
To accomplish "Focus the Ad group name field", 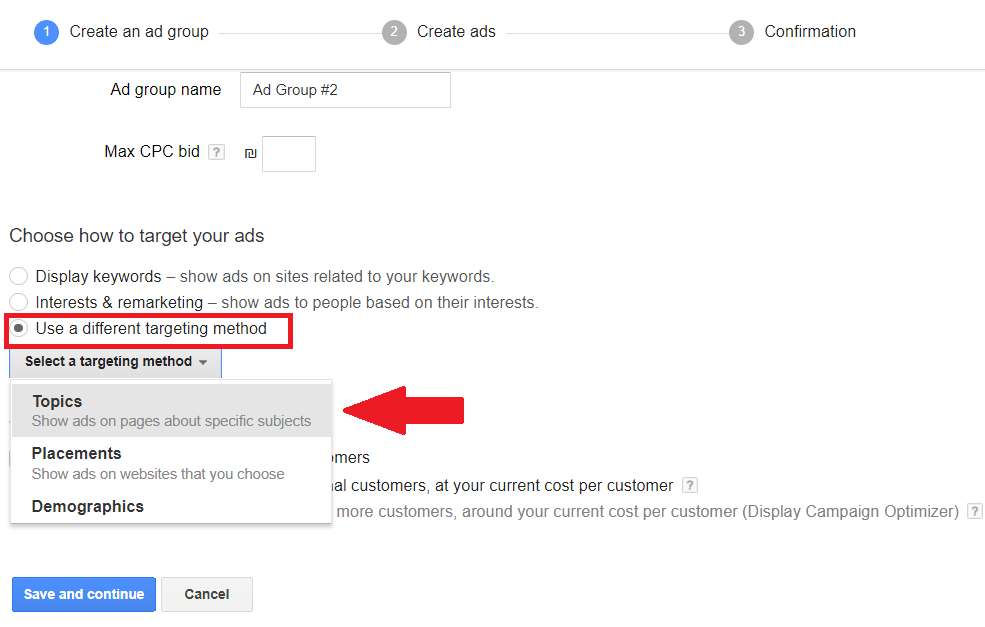I will [x=345, y=90].
